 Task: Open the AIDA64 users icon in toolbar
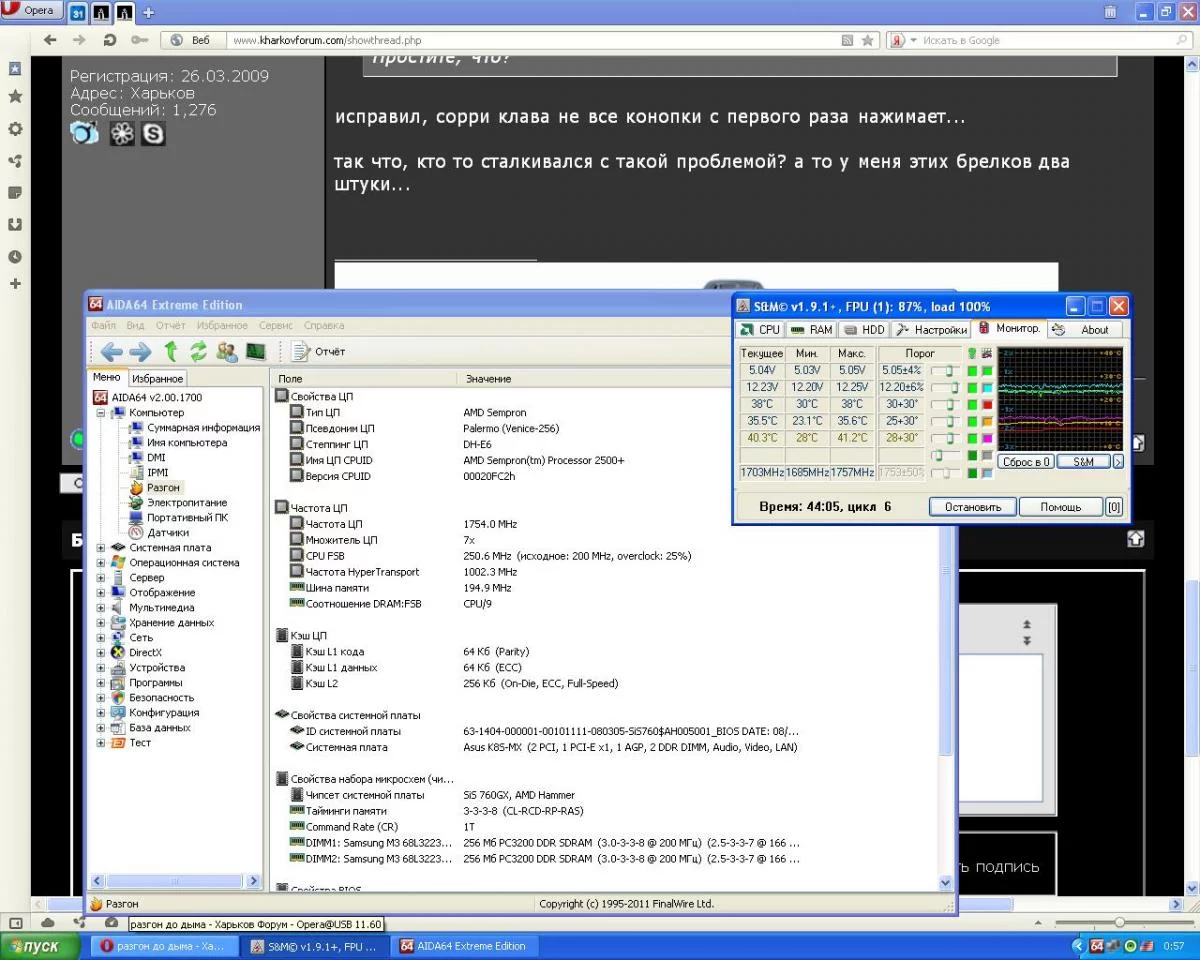tap(227, 351)
